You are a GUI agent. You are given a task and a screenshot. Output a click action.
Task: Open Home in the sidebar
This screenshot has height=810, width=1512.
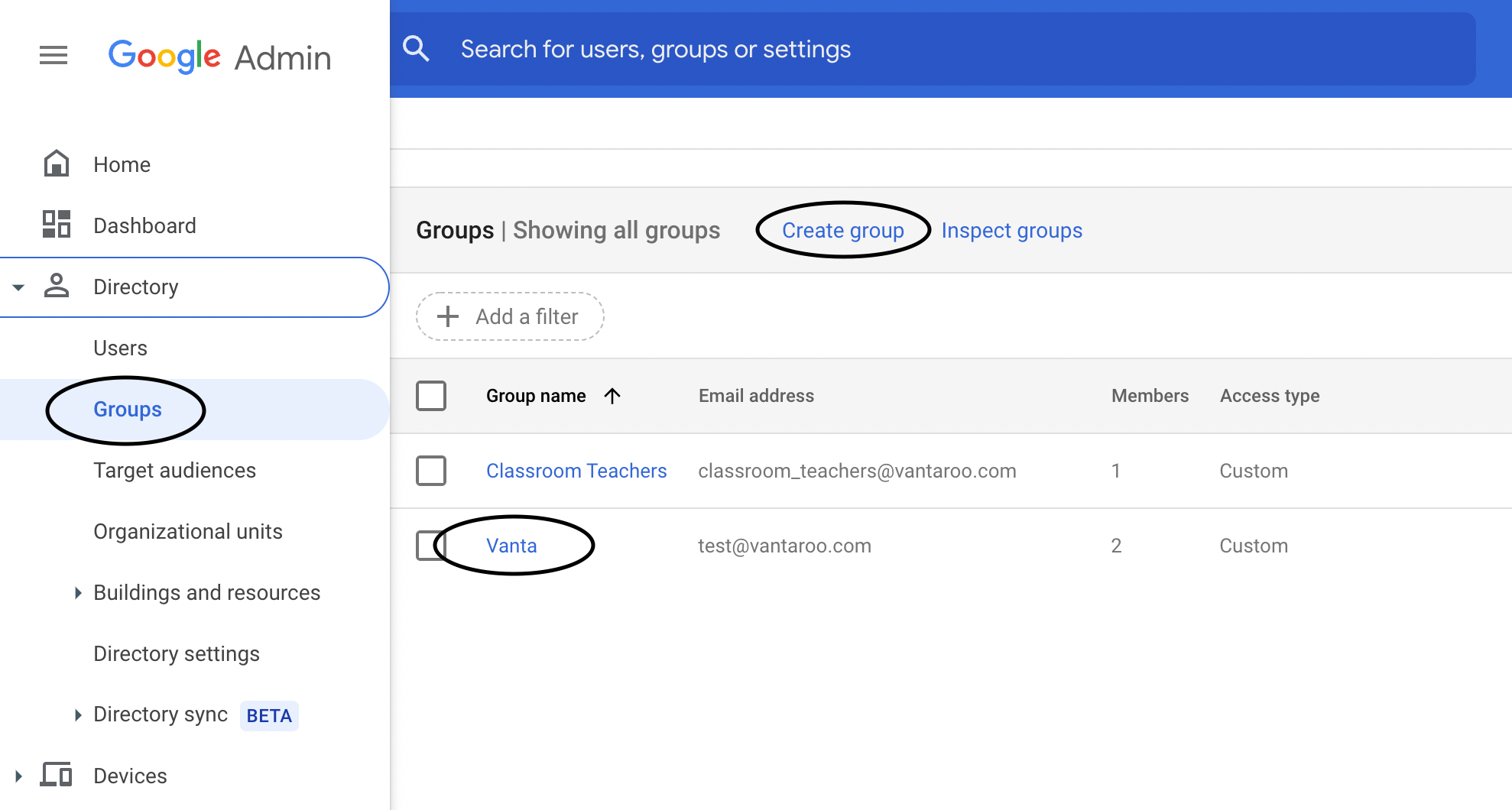[122, 164]
